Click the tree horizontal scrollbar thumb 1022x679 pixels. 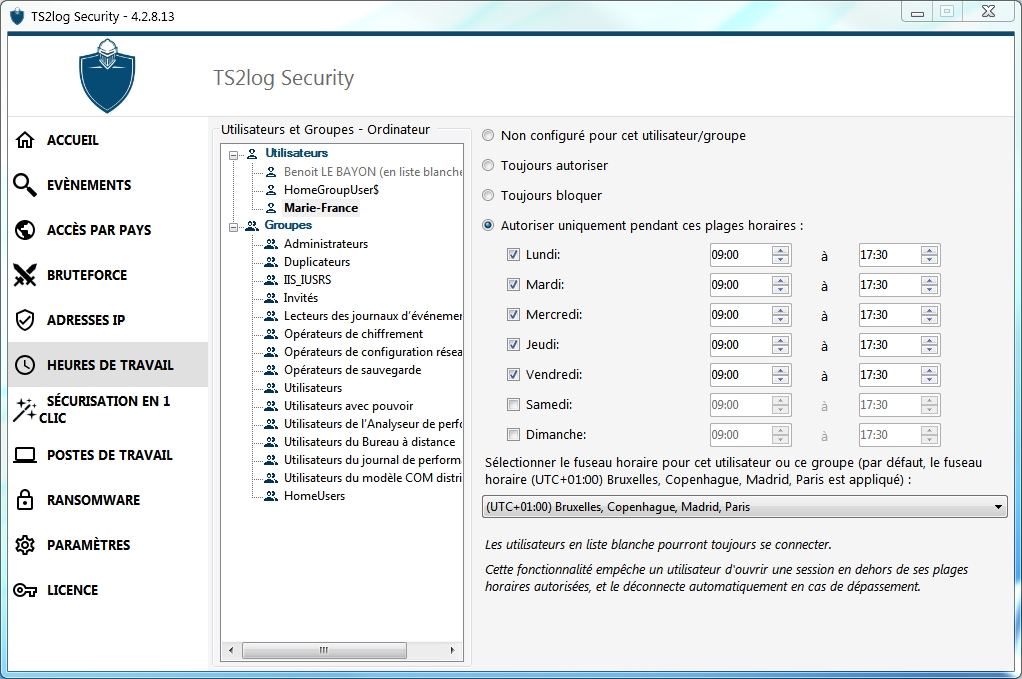point(324,650)
